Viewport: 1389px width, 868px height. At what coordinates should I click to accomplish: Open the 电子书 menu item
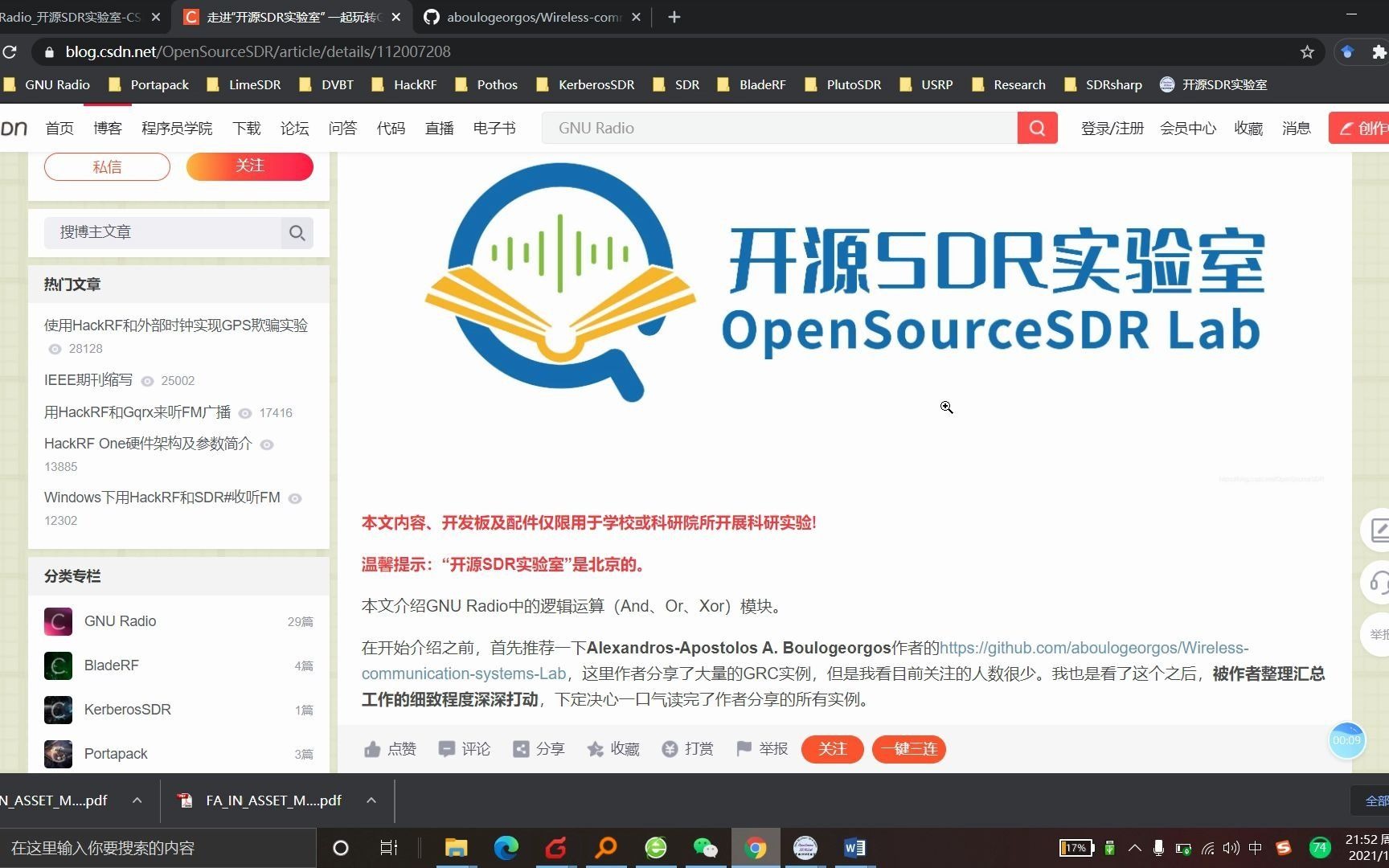[x=494, y=128]
